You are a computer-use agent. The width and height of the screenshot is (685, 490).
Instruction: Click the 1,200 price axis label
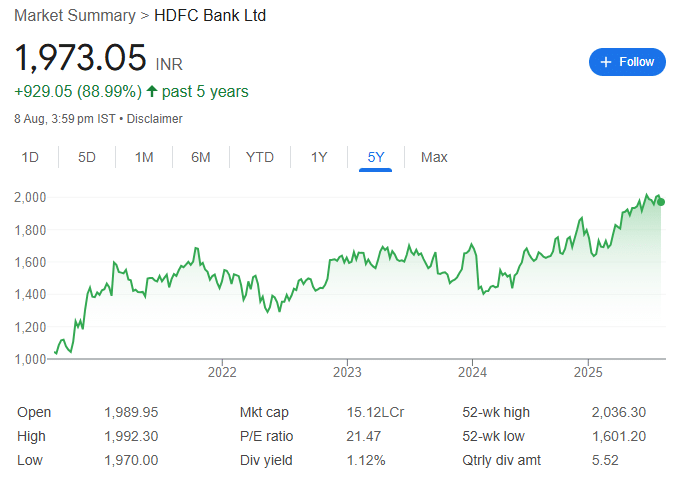(30, 327)
